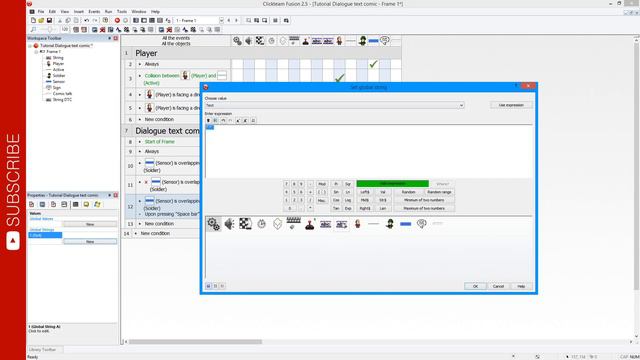
Task: Click empty Special action cell in row 2
Action: click(237, 64)
